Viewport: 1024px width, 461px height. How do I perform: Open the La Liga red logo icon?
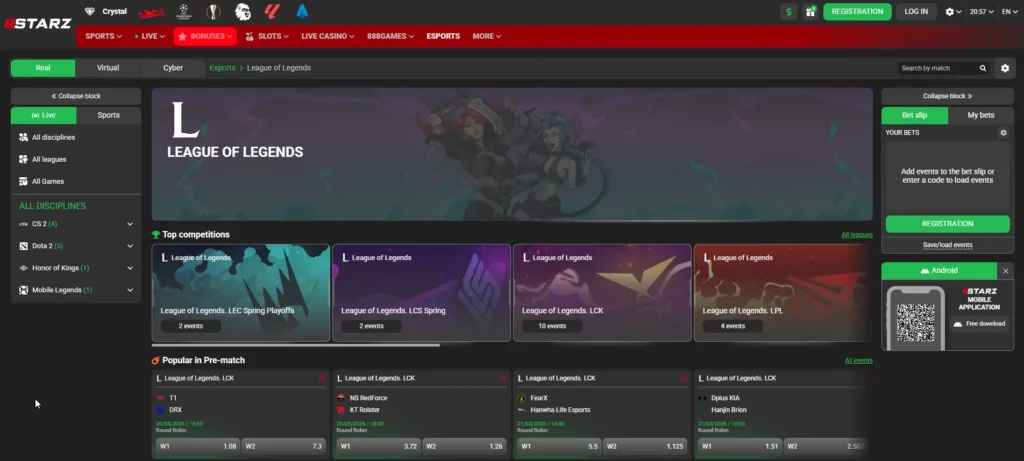[272, 11]
